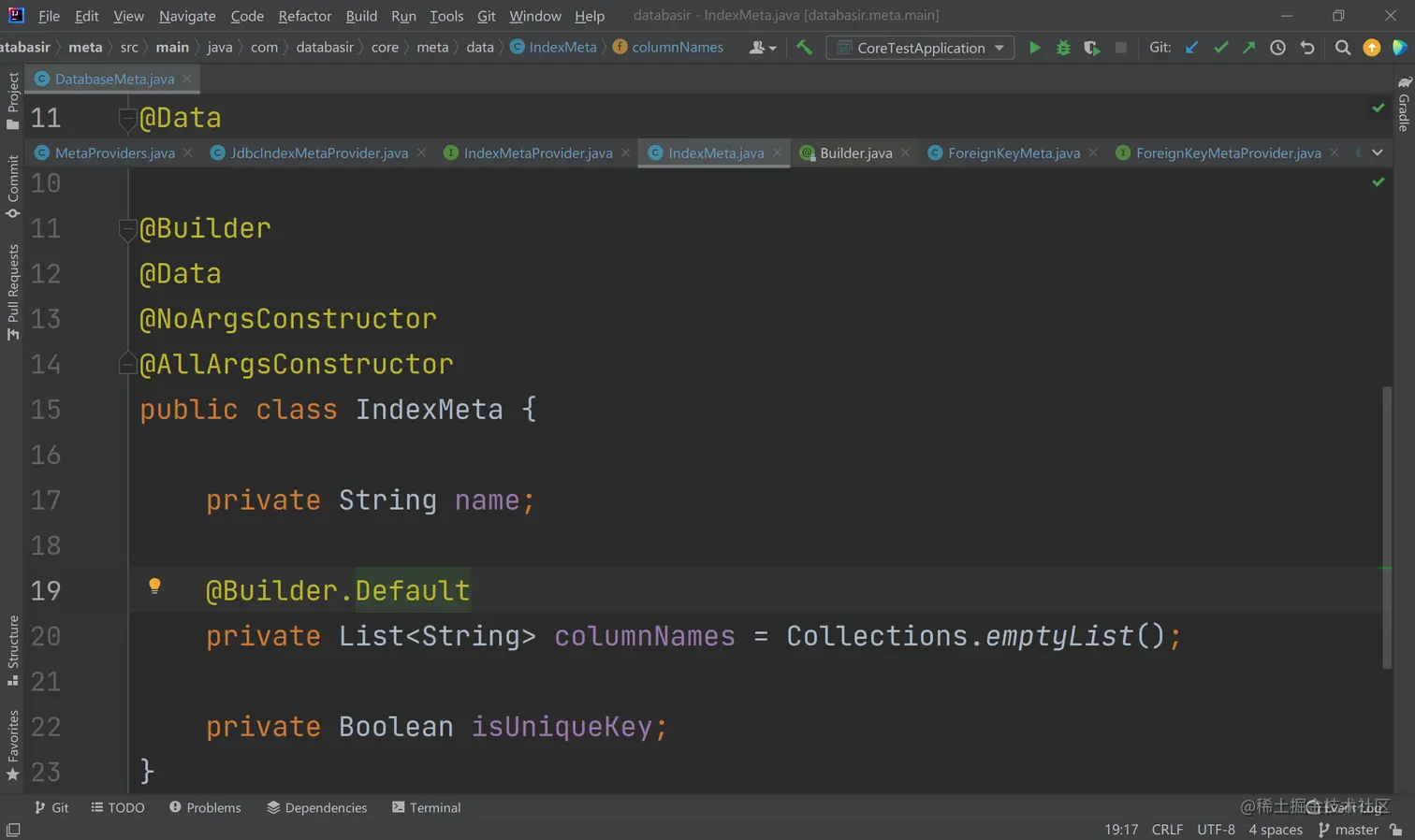Click the databasir breadcrumb folder
Image resolution: width=1415 pixels, height=840 pixels.
(x=325, y=47)
